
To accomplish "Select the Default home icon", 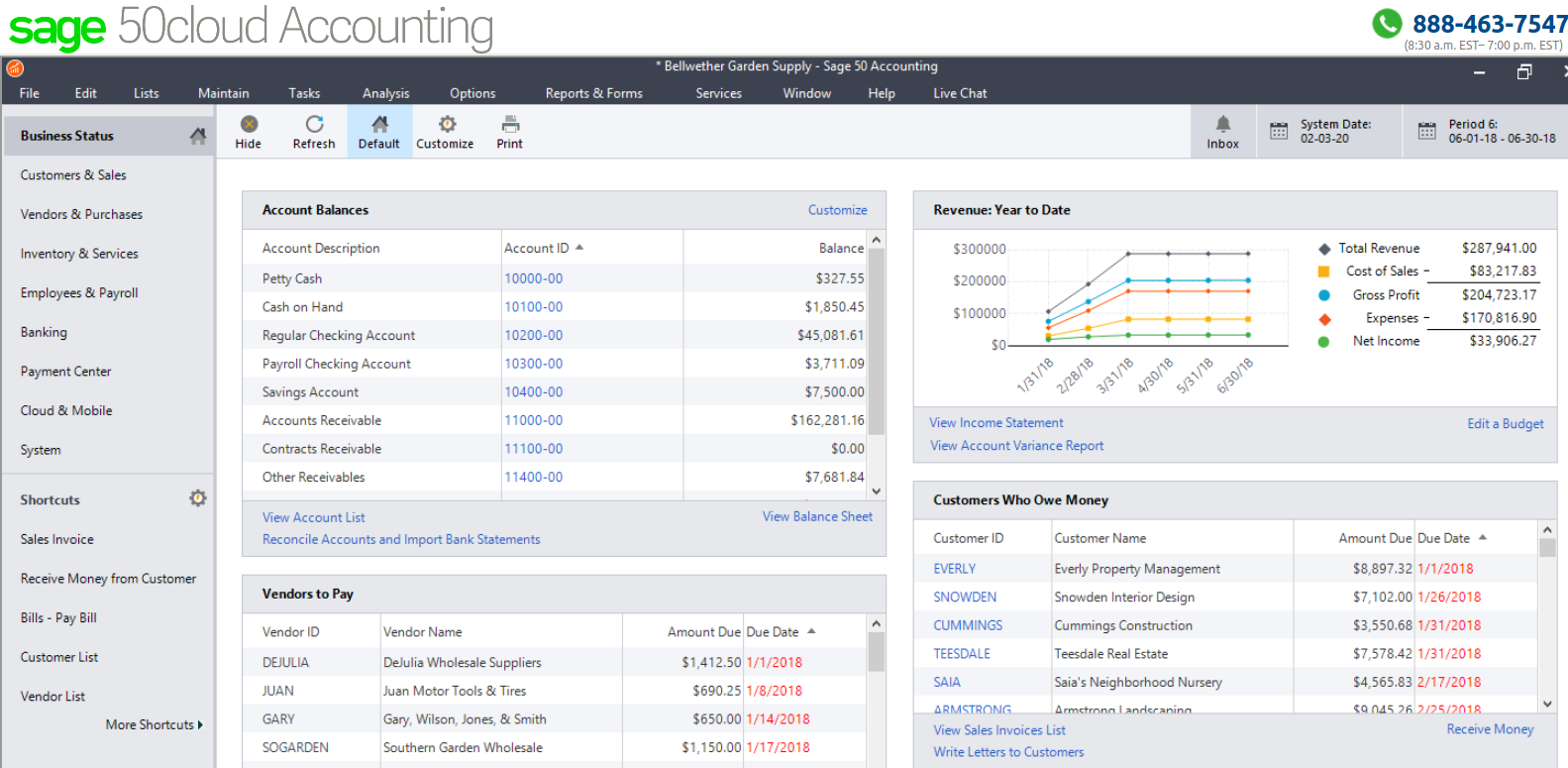I will pyautogui.click(x=379, y=125).
